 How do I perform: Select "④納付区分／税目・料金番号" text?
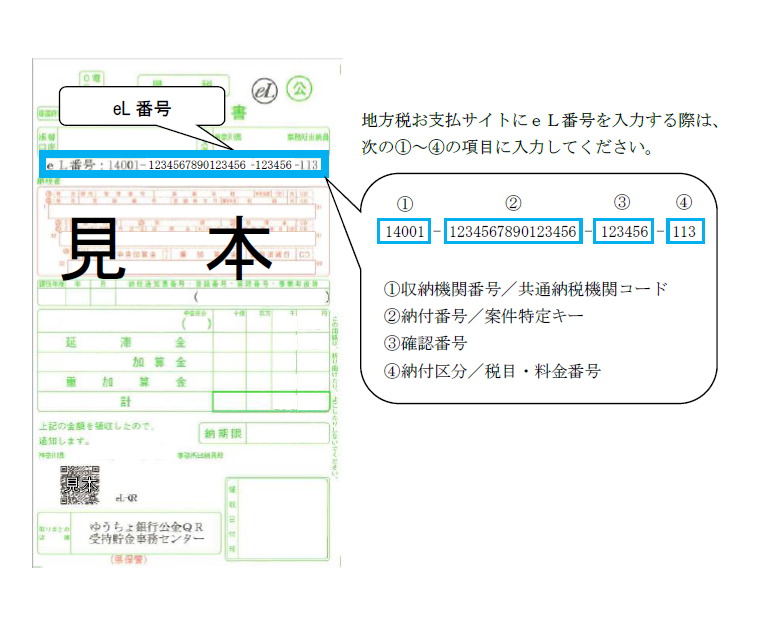[492, 371]
